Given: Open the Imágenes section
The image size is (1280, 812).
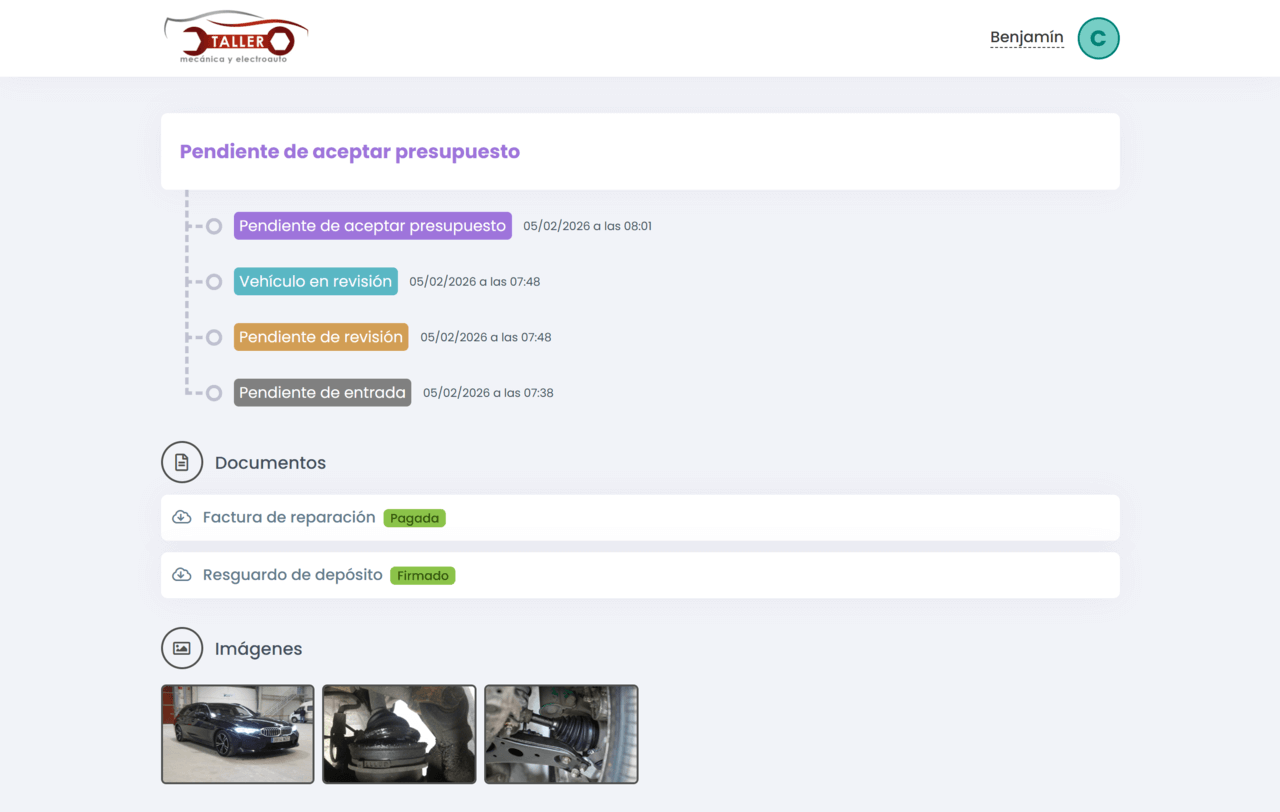Looking at the screenshot, I should pos(258,648).
